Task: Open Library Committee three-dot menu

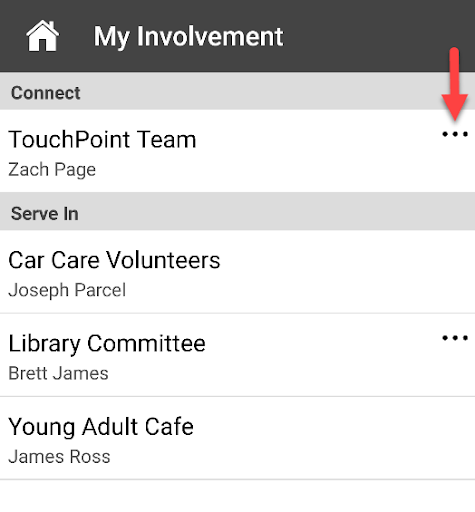Action: 455,338
